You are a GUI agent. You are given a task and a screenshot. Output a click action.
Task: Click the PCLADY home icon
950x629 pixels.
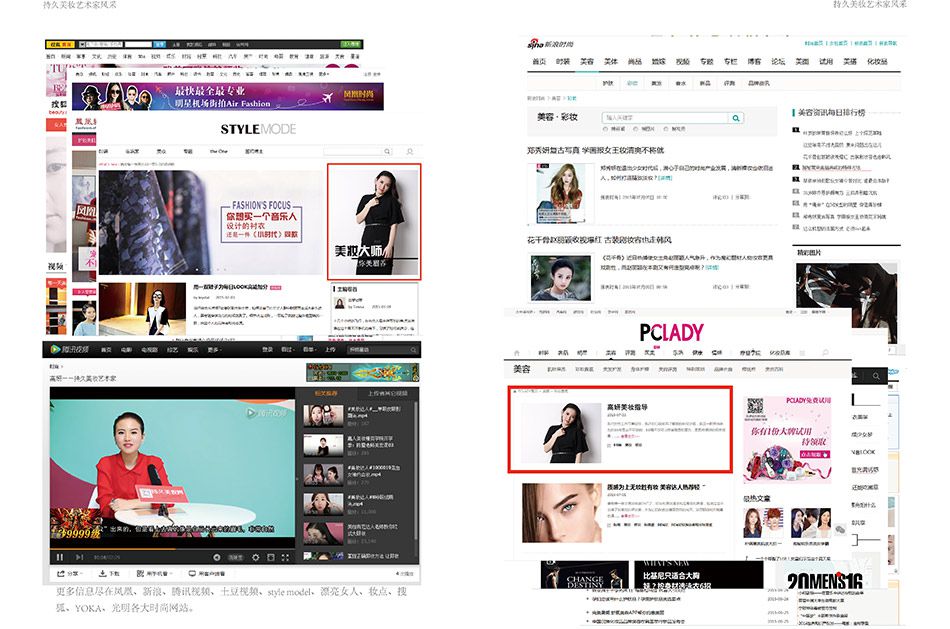pos(517,353)
